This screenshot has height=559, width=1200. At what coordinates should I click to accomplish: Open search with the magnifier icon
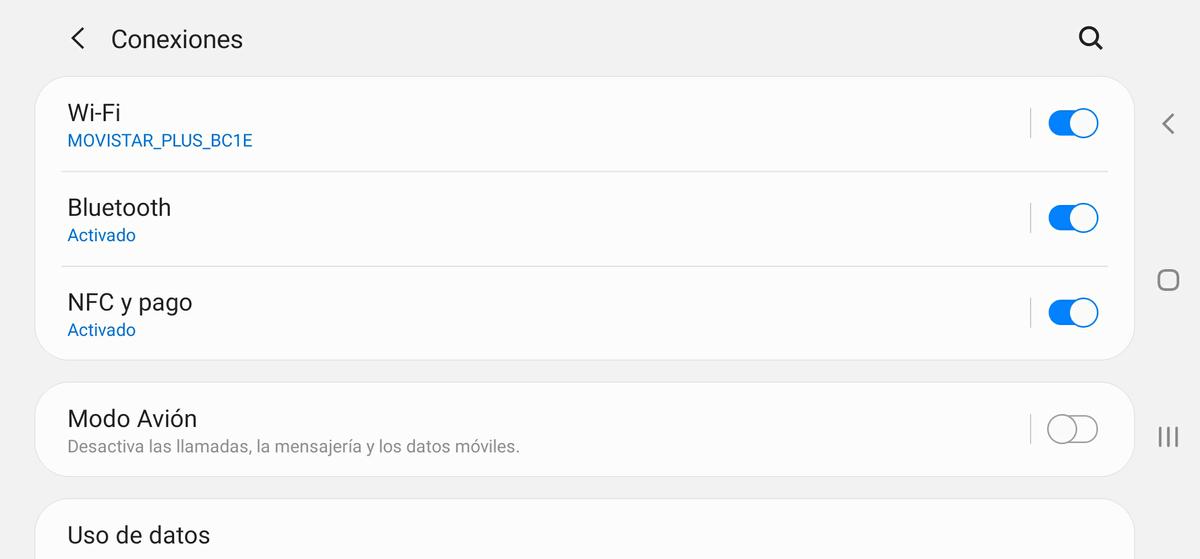point(1090,39)
